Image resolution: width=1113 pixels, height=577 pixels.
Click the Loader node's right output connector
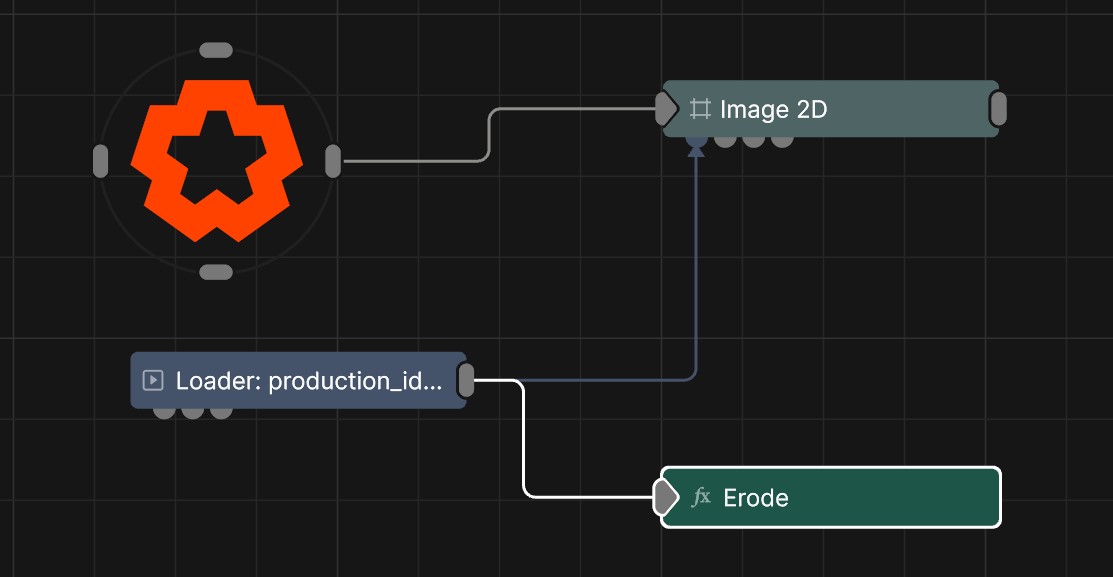pos(466,380)
